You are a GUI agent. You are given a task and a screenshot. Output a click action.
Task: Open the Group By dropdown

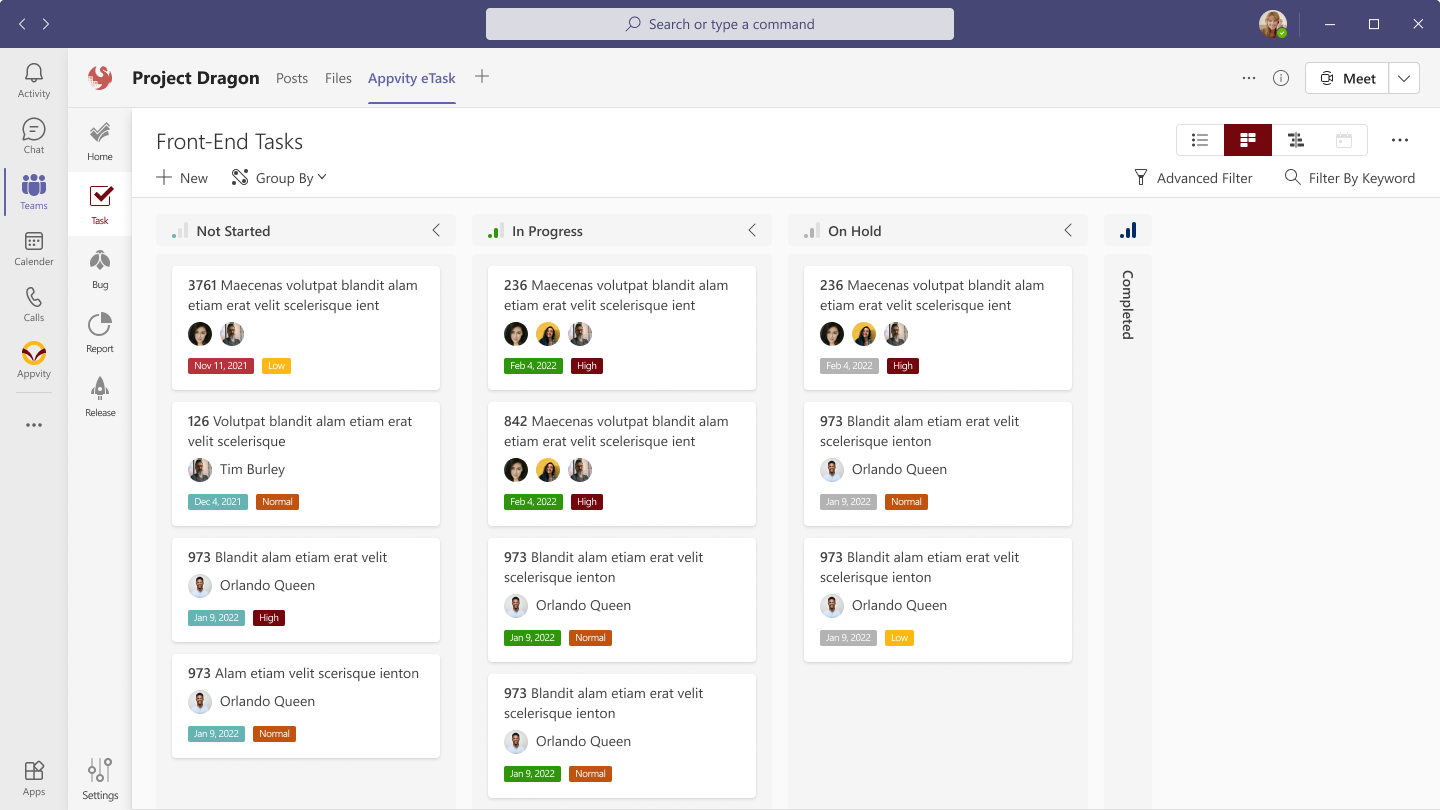278,178
